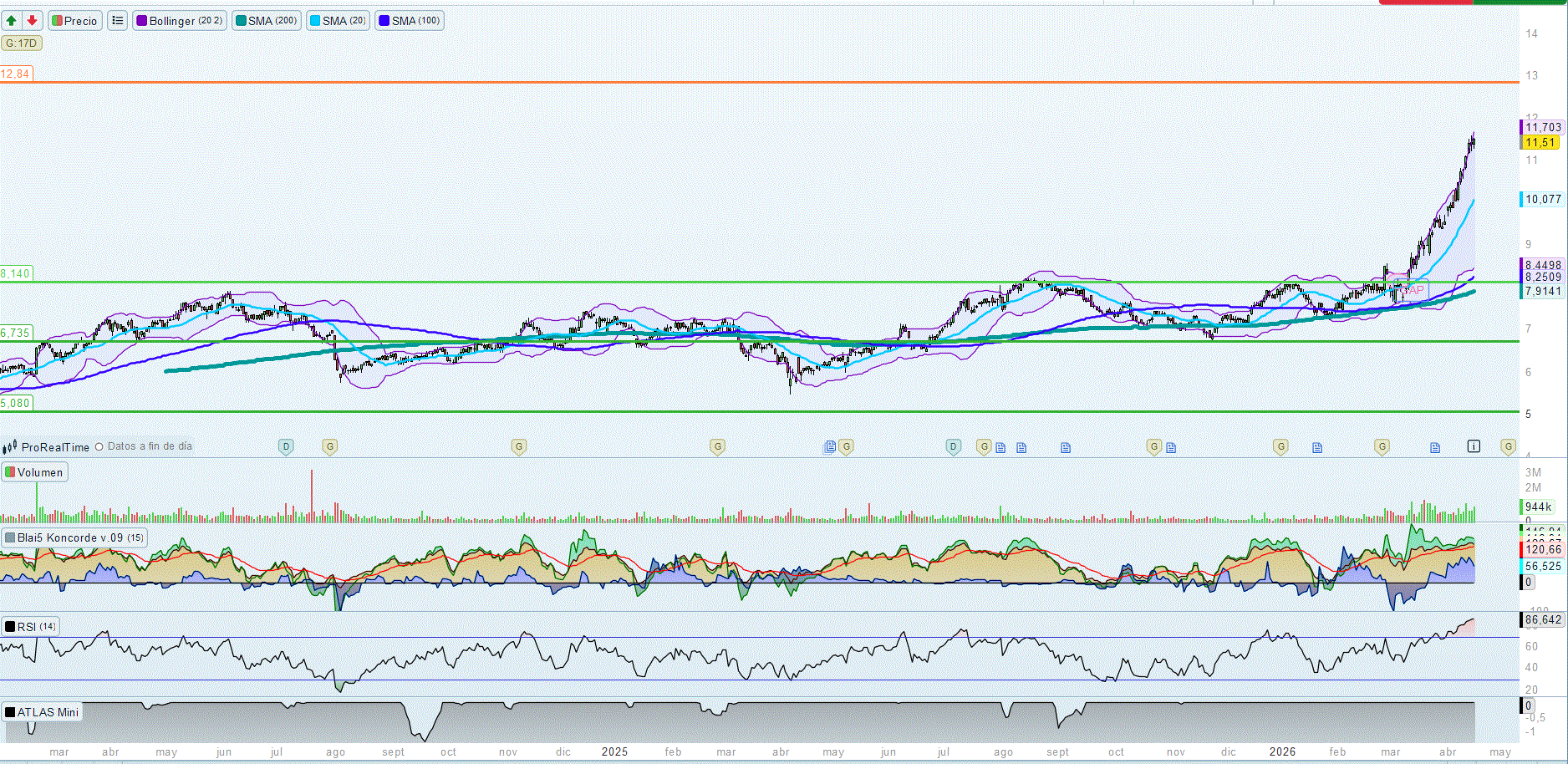
Task: Select the SMA (100) indicator tab
Action: pyautogui.click(x=410, y=21)
